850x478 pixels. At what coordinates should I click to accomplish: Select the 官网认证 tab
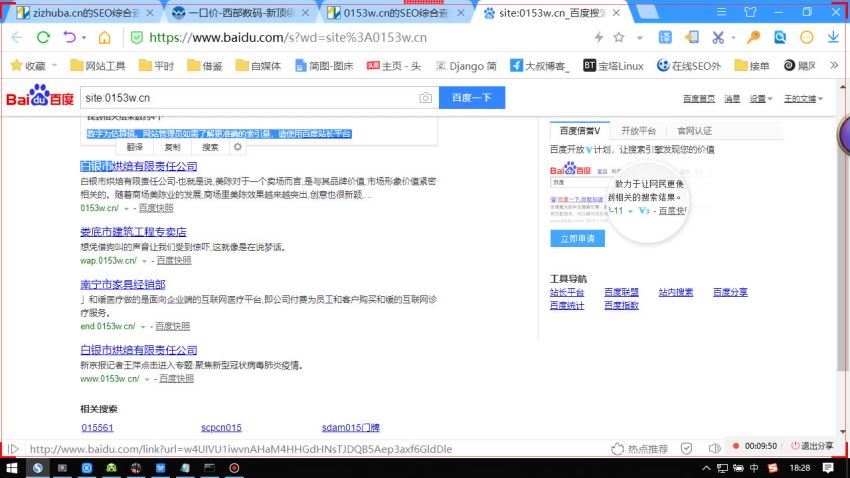pyautogui.click(x=694, y=131)
